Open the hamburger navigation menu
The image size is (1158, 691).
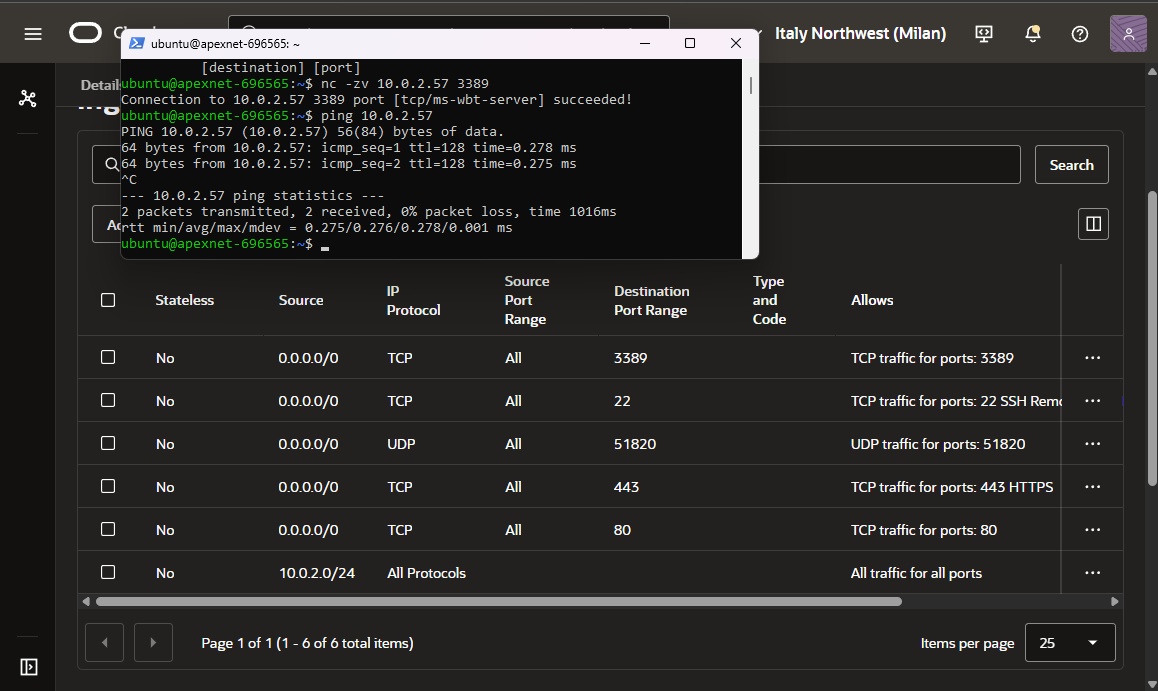click(x=32, y=34)
